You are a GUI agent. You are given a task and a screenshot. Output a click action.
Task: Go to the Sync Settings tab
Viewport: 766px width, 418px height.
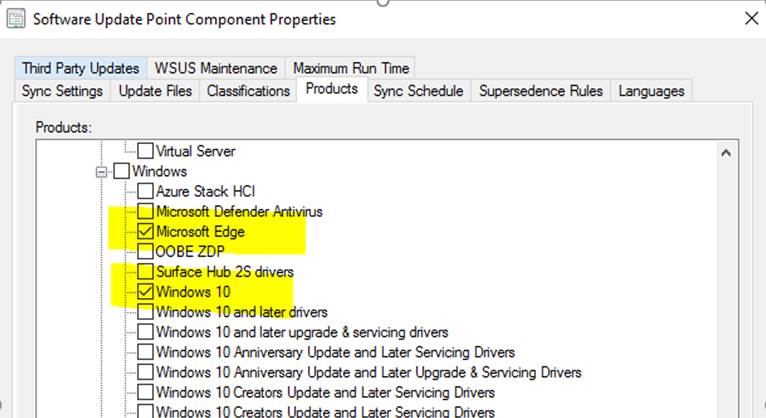click(64, 91)
